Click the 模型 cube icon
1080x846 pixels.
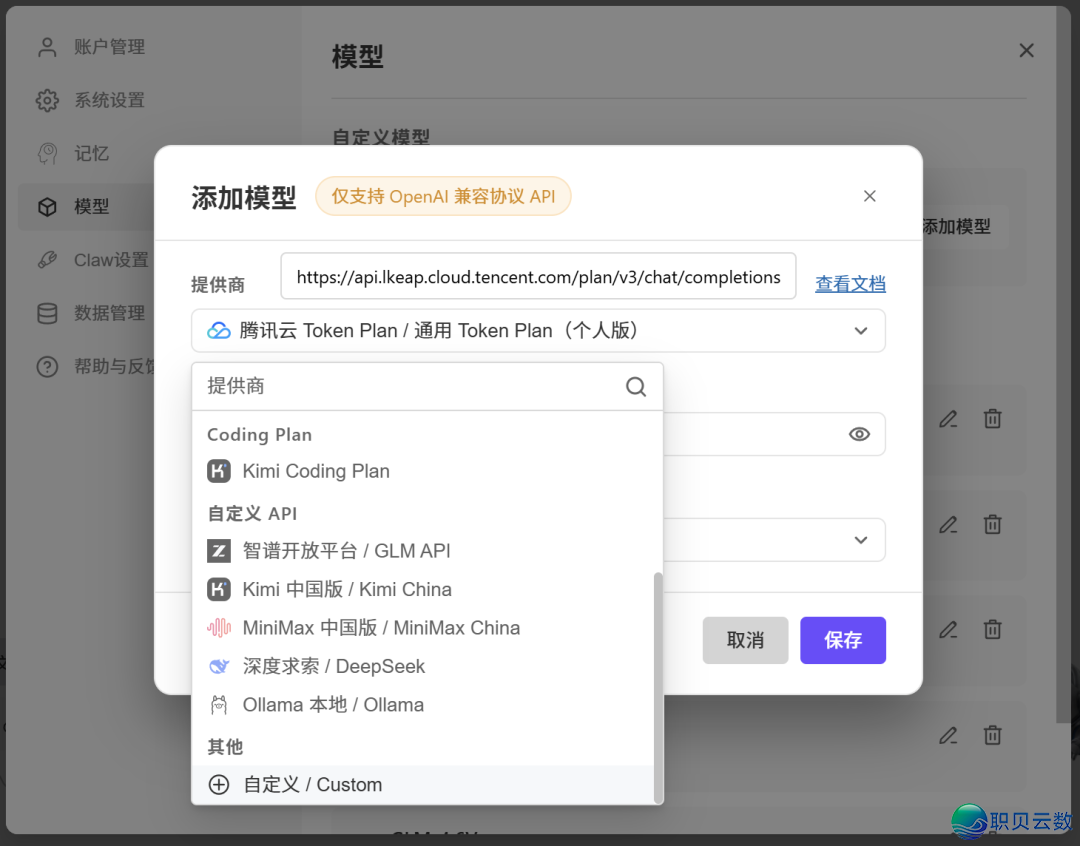point(47,207)
